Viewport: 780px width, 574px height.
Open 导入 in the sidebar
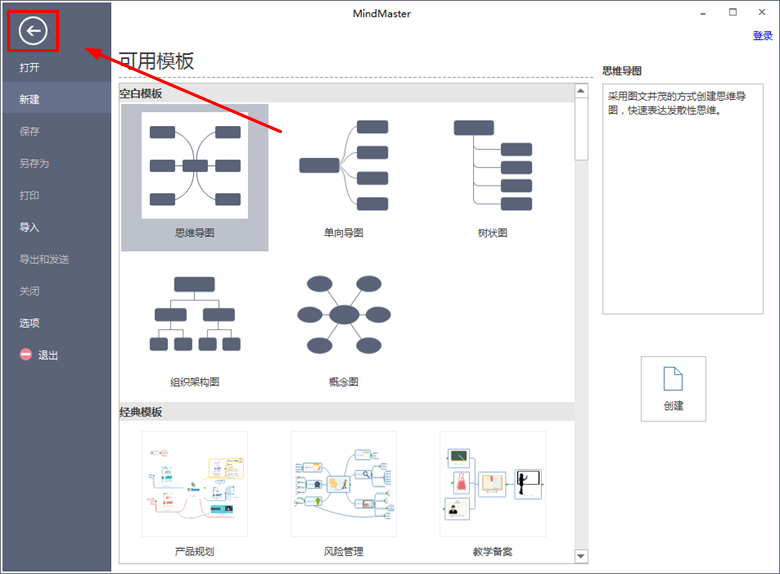(29, 227)
